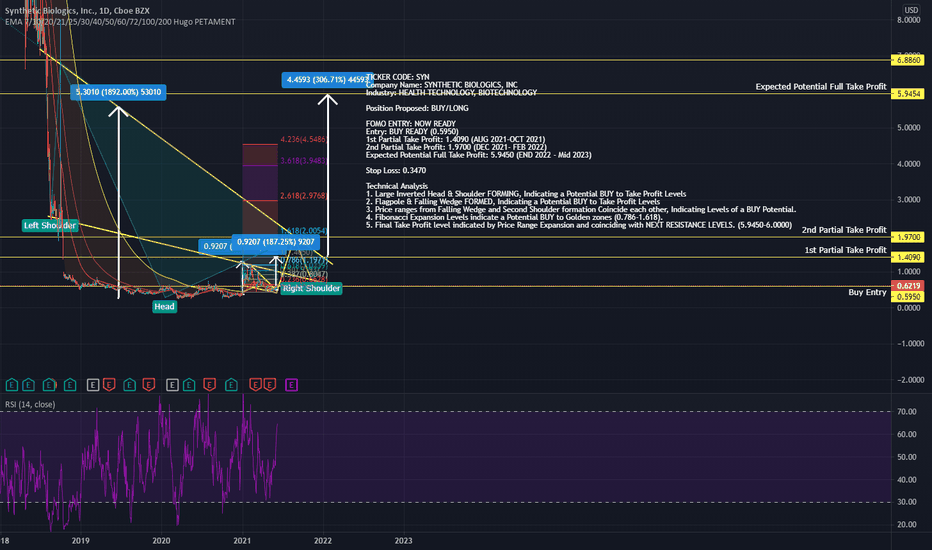Click the 4.236(4.5486) Fibonacci level
Viewport: 932px width, 550px height.
point(304,140)
